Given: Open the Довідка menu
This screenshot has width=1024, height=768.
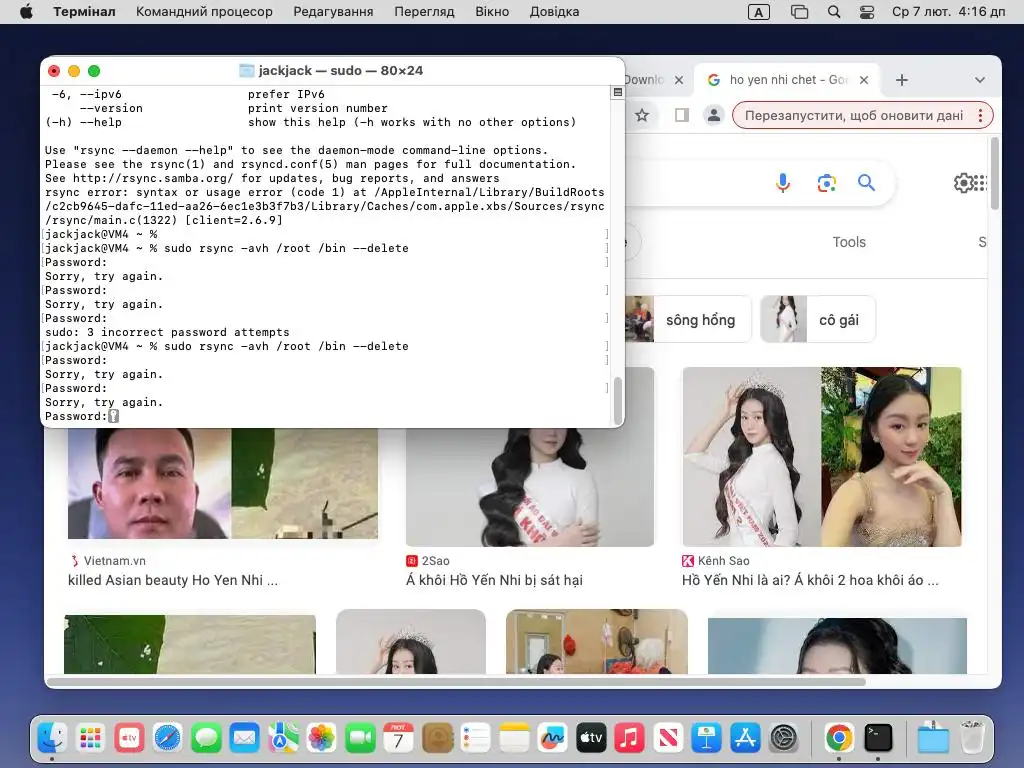Looking at the screenshot, I should click(554, 12).
